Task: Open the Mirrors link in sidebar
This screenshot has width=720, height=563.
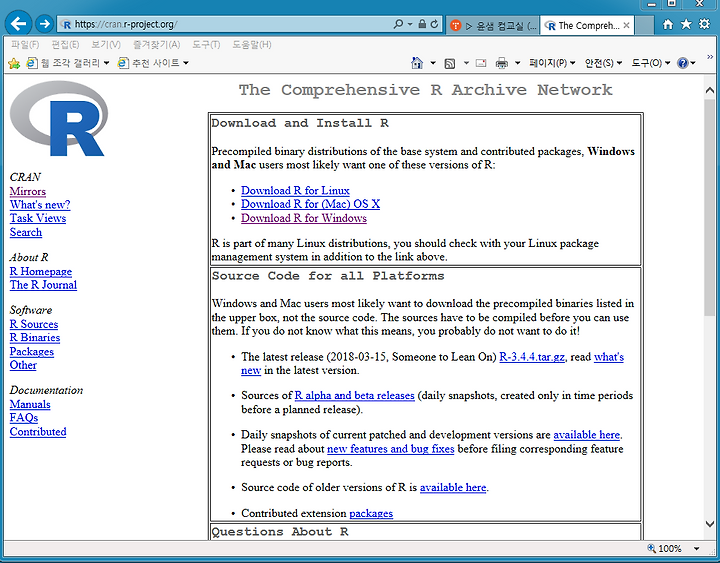Action: click(x=28, y=191)
